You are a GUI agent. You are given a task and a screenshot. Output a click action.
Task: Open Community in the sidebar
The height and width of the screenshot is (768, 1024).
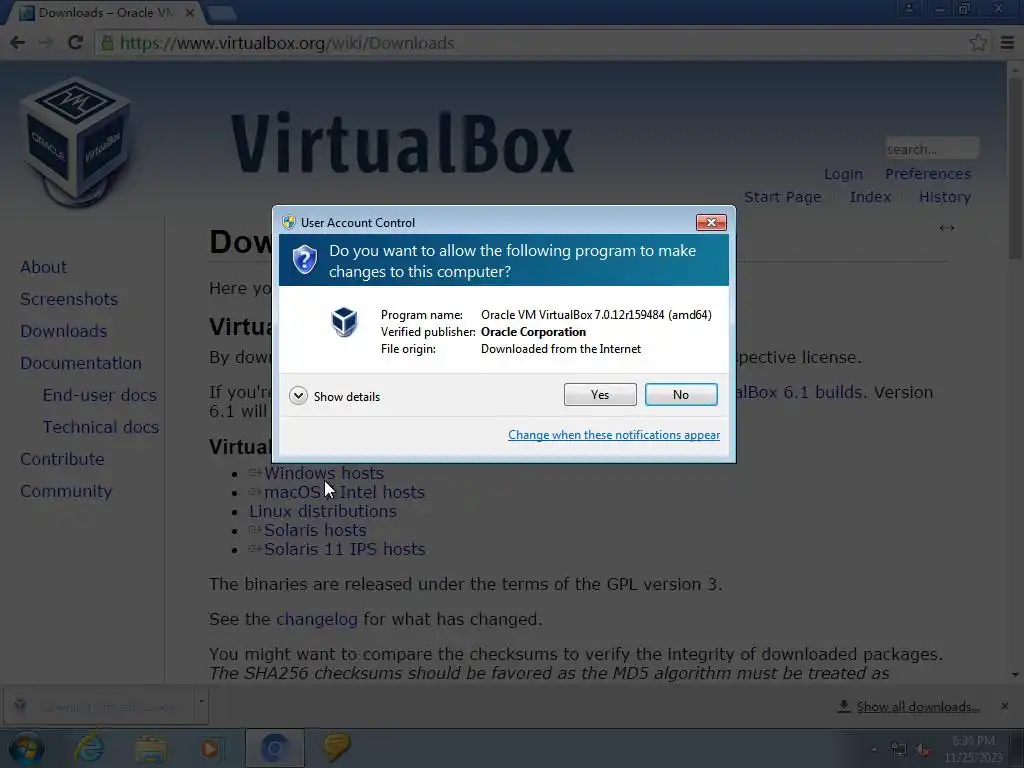66,491
